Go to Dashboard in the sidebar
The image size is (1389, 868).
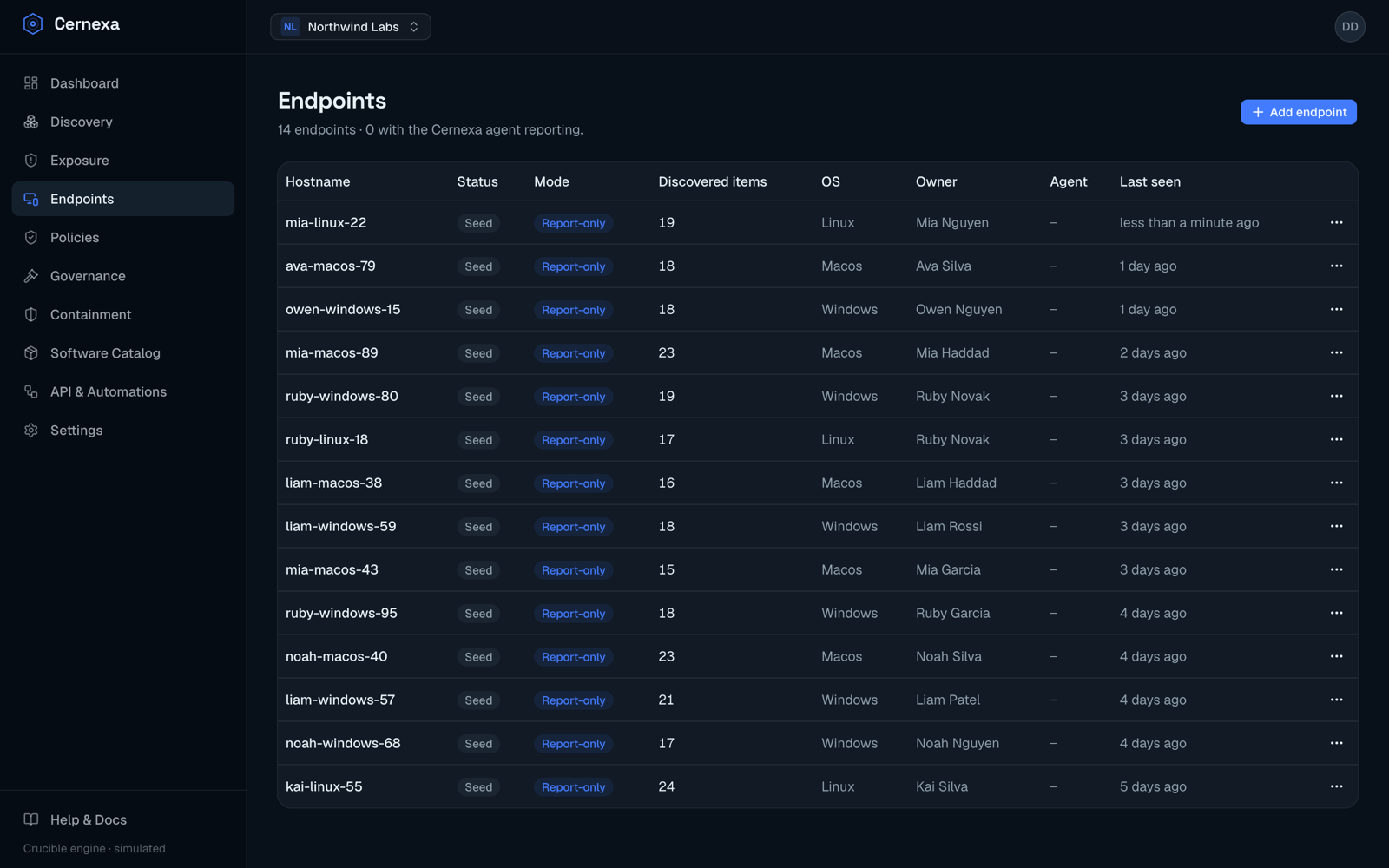click(122, 83)
